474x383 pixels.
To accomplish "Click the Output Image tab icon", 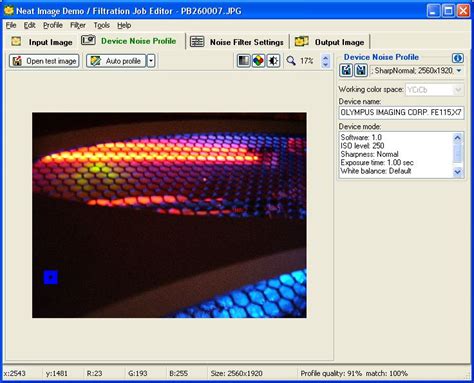I will click(302, 41).
